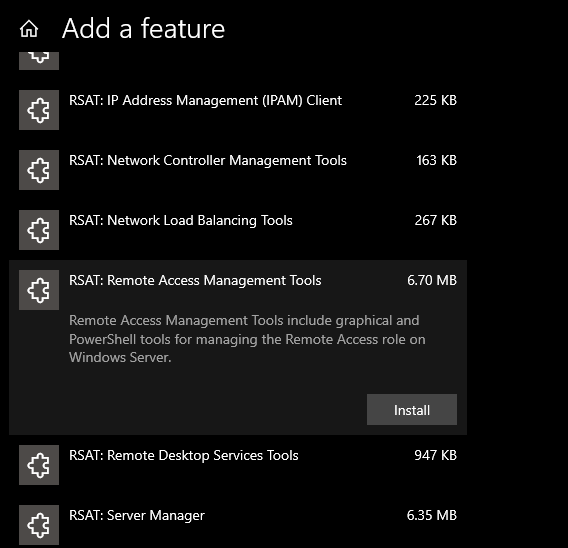The image size is (568, 548).
Task: Click the Server Manager puzzle icon
Action: pyautogui.click(x=39, y=525)
